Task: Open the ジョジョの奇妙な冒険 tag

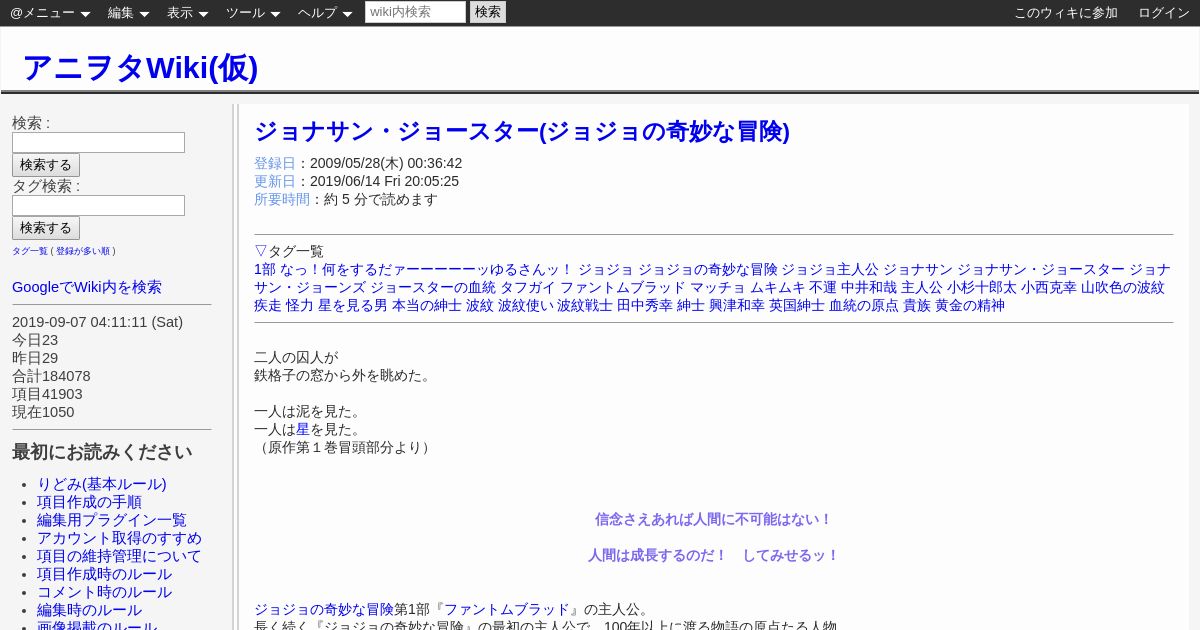Action: (707, 269)
